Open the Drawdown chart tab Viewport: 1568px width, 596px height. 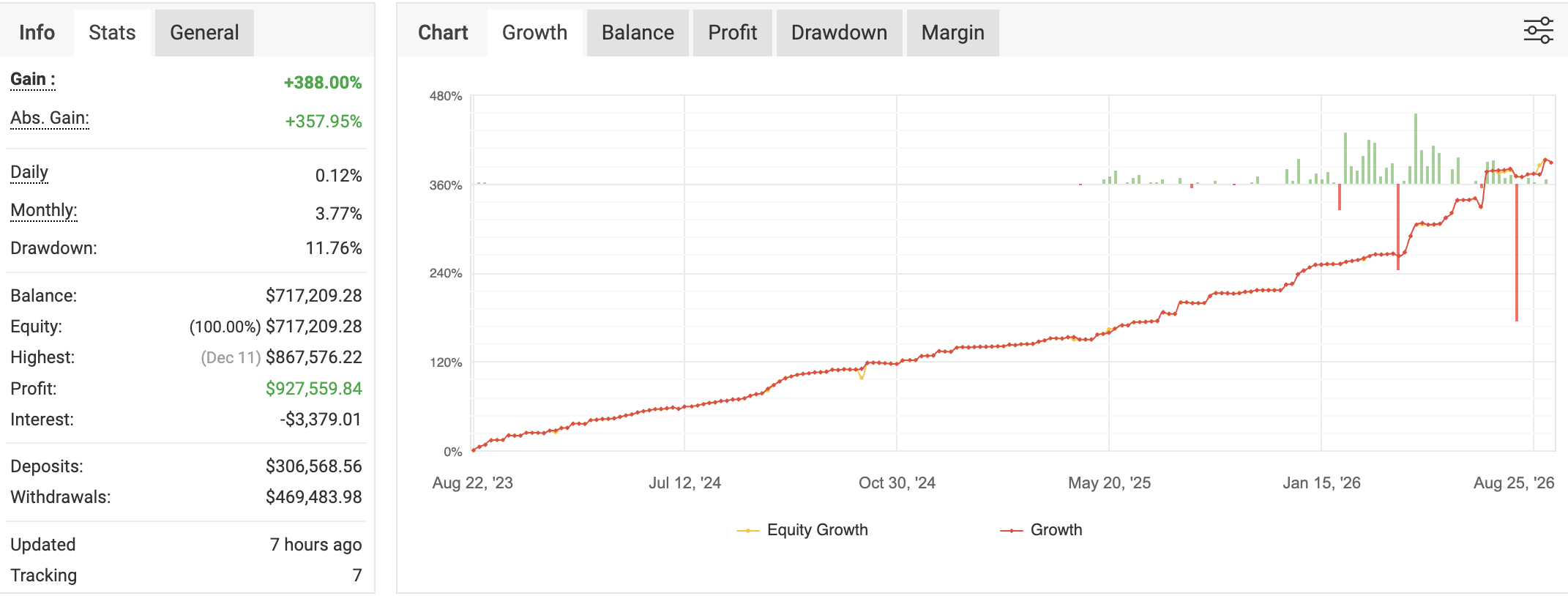click(839, 33)
